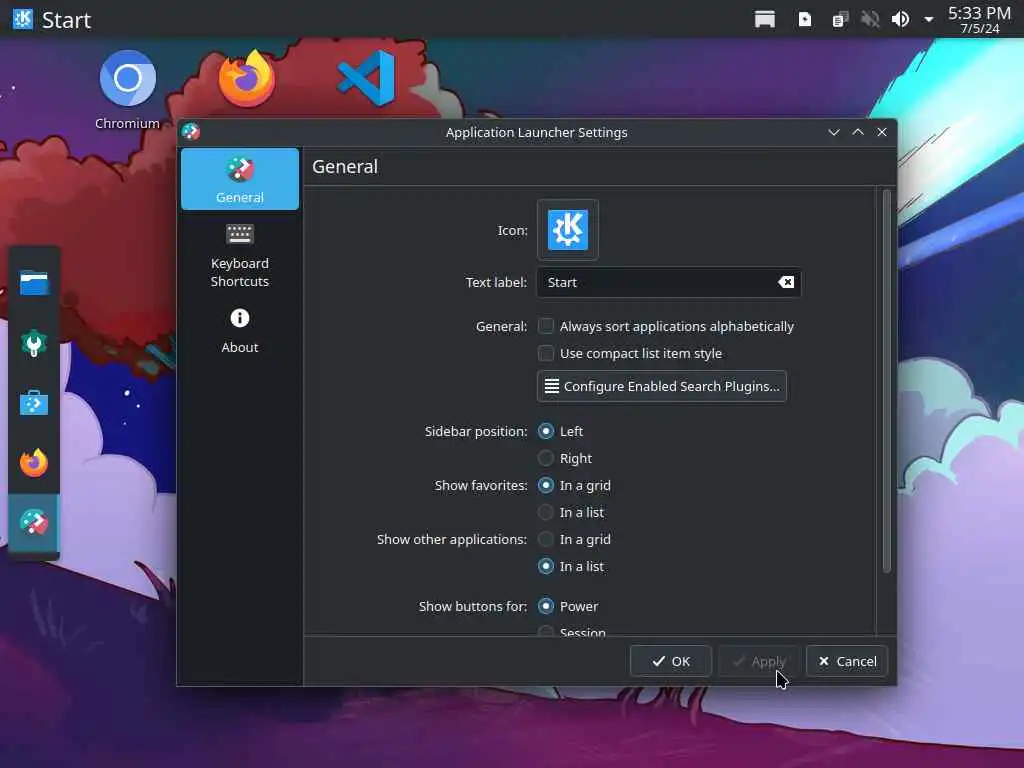Open the About page
Screen dimensions: 1024x768
click(x=240, y=331)
